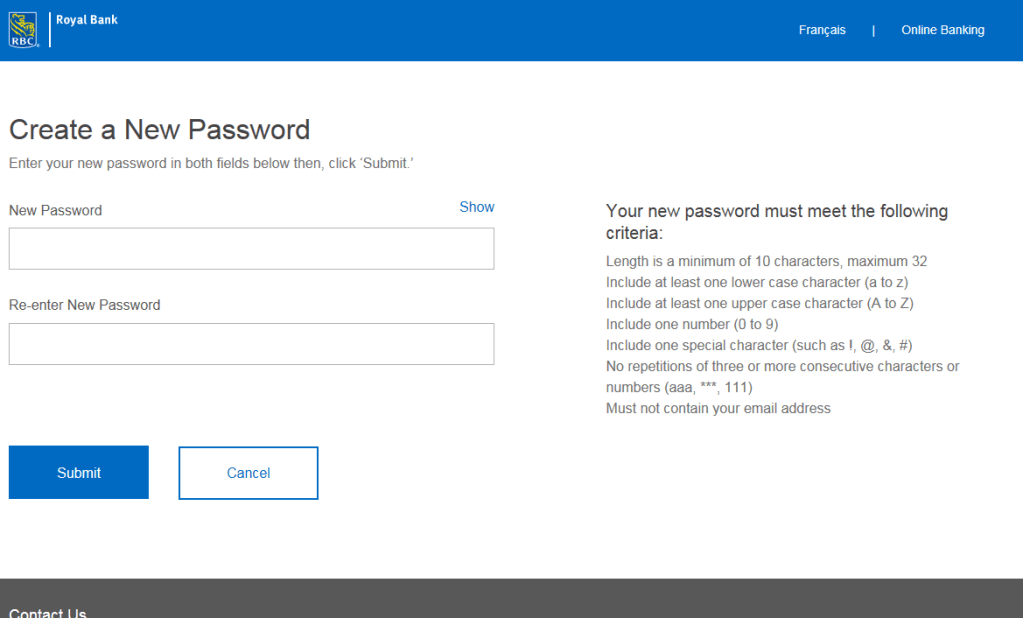Screen dimensions: 1023x618
Task: Select the minimum 10 characters length rule
Action: tap(766, 262)
